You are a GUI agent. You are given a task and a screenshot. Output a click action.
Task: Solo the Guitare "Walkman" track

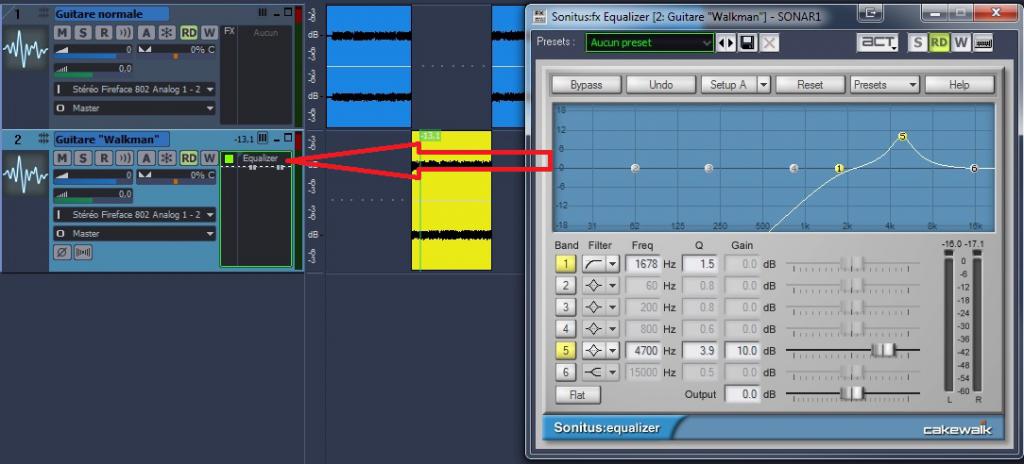click(x=82, y=158)
